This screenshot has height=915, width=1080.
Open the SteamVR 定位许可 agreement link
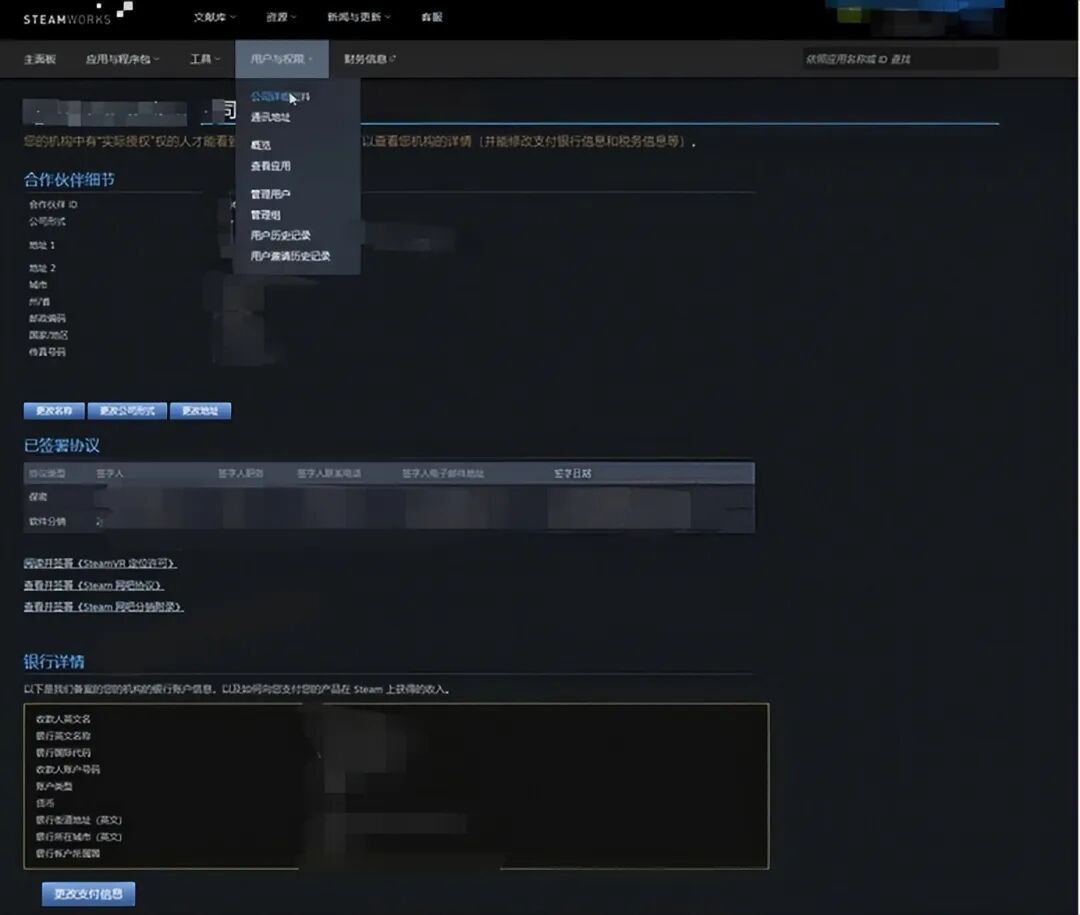100,564
